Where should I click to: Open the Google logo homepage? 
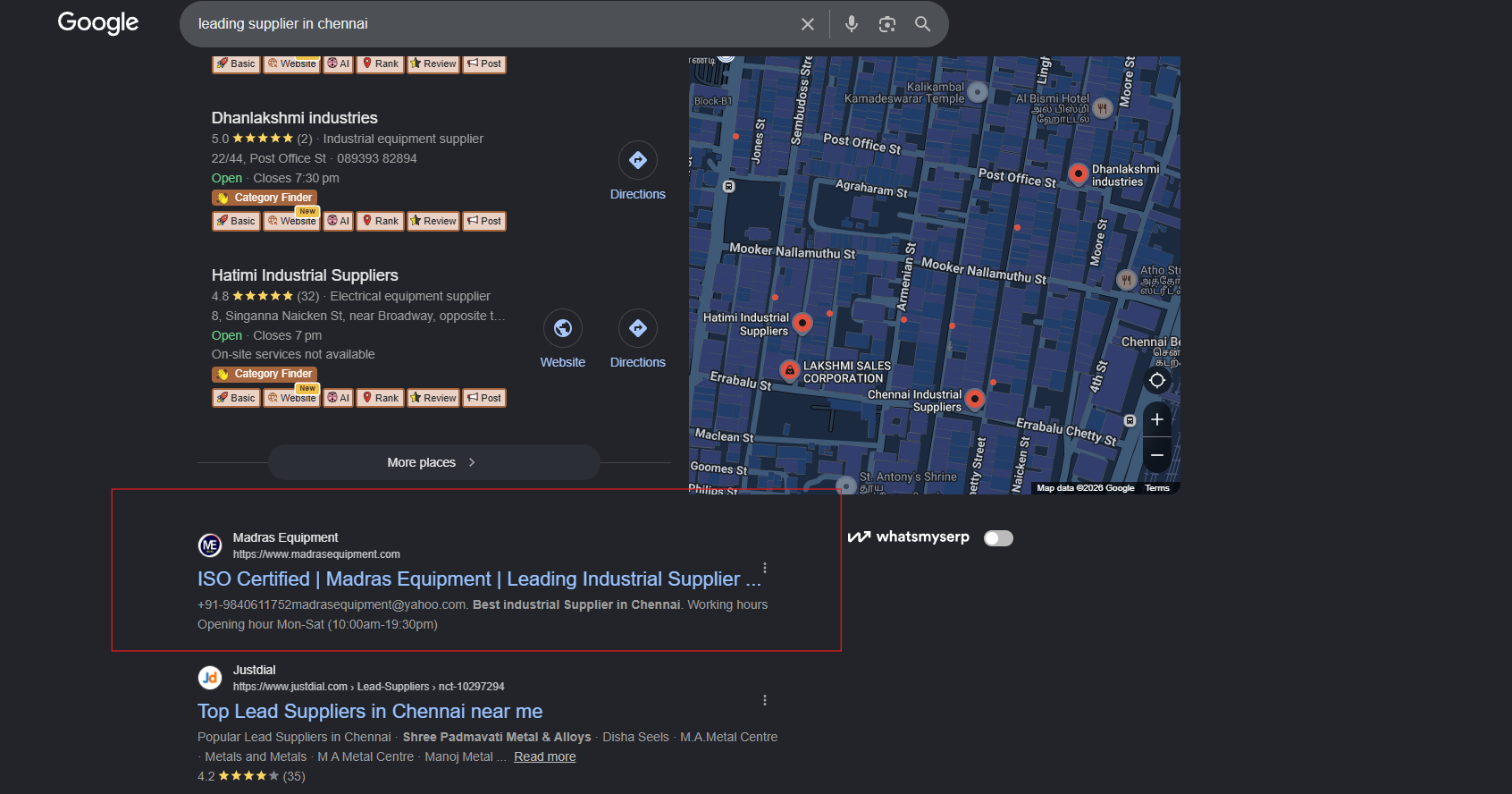[x=98, y=22]
